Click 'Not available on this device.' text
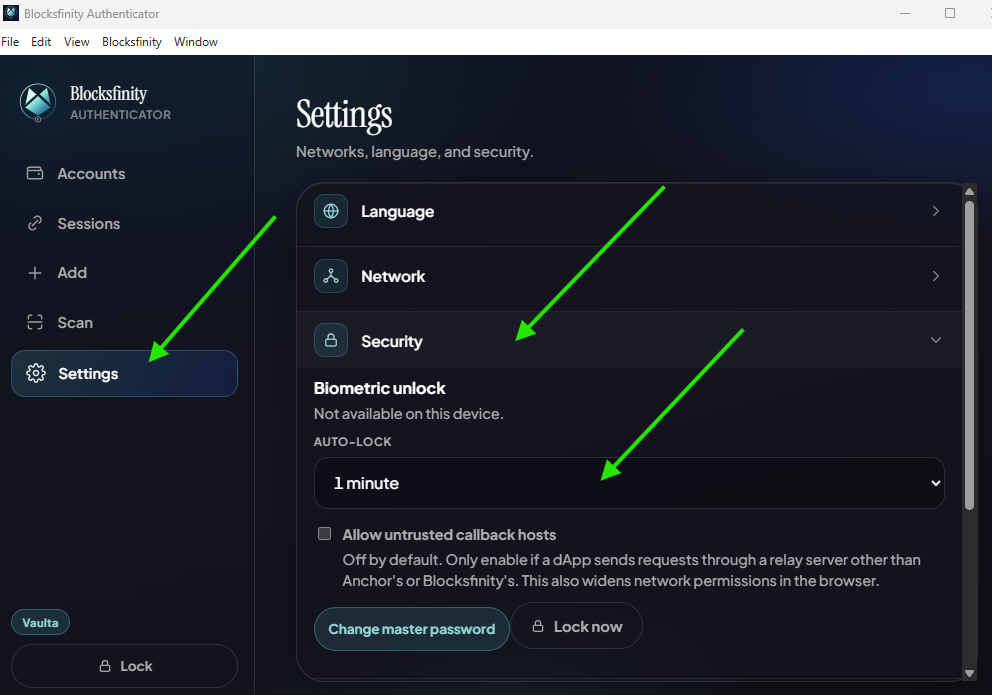 pyautogui.click(x=409, y=414)
